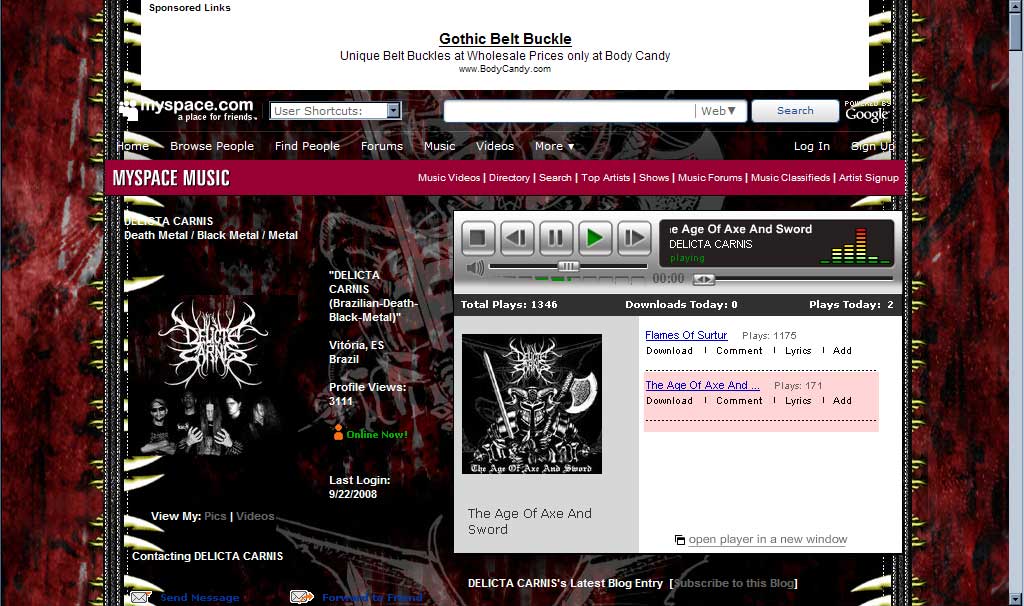1024x606 pixels.
Task: Click the page scrollbar down arrow
Action: 1016,599
